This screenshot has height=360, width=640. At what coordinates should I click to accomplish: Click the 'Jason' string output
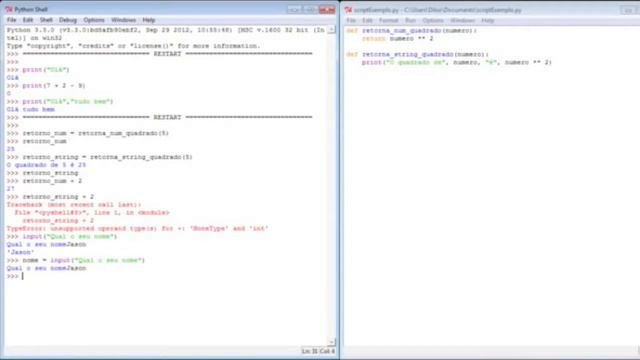click(20, 252)
